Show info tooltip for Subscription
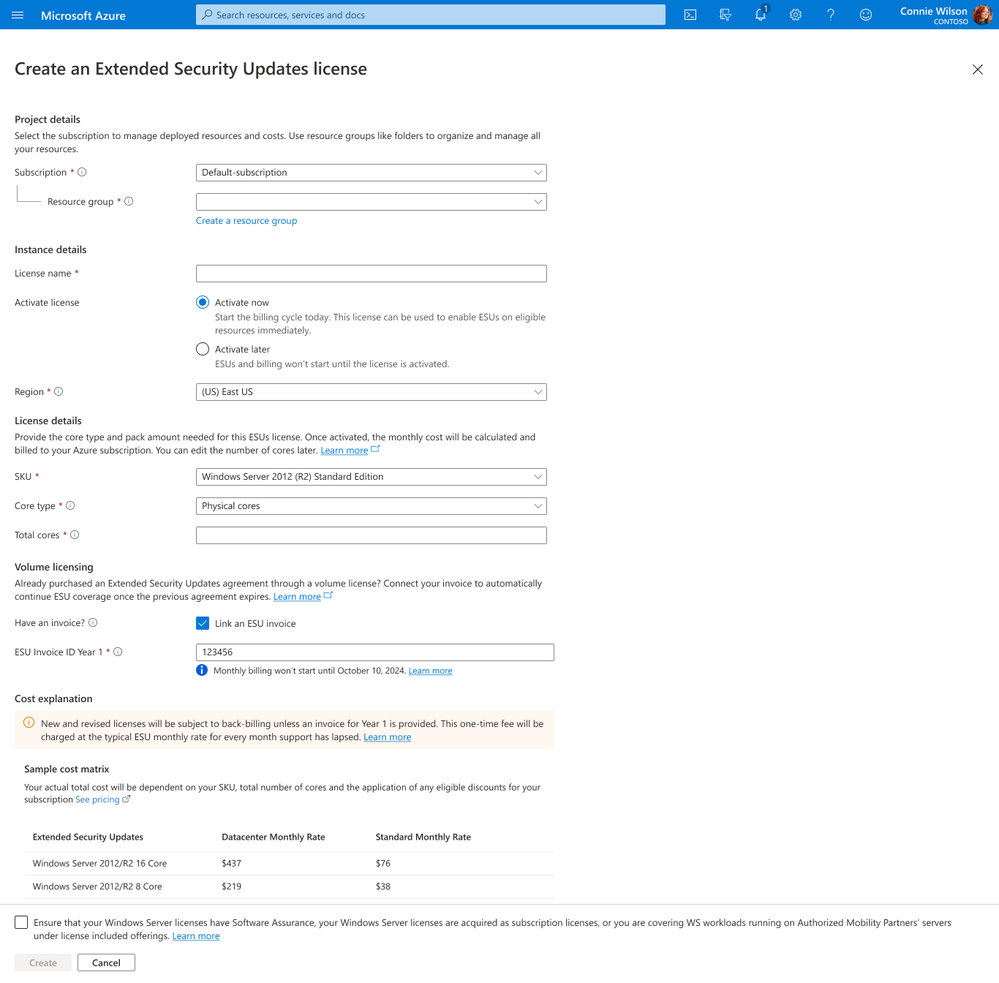The image size is (999, 983). click(82, 172)
